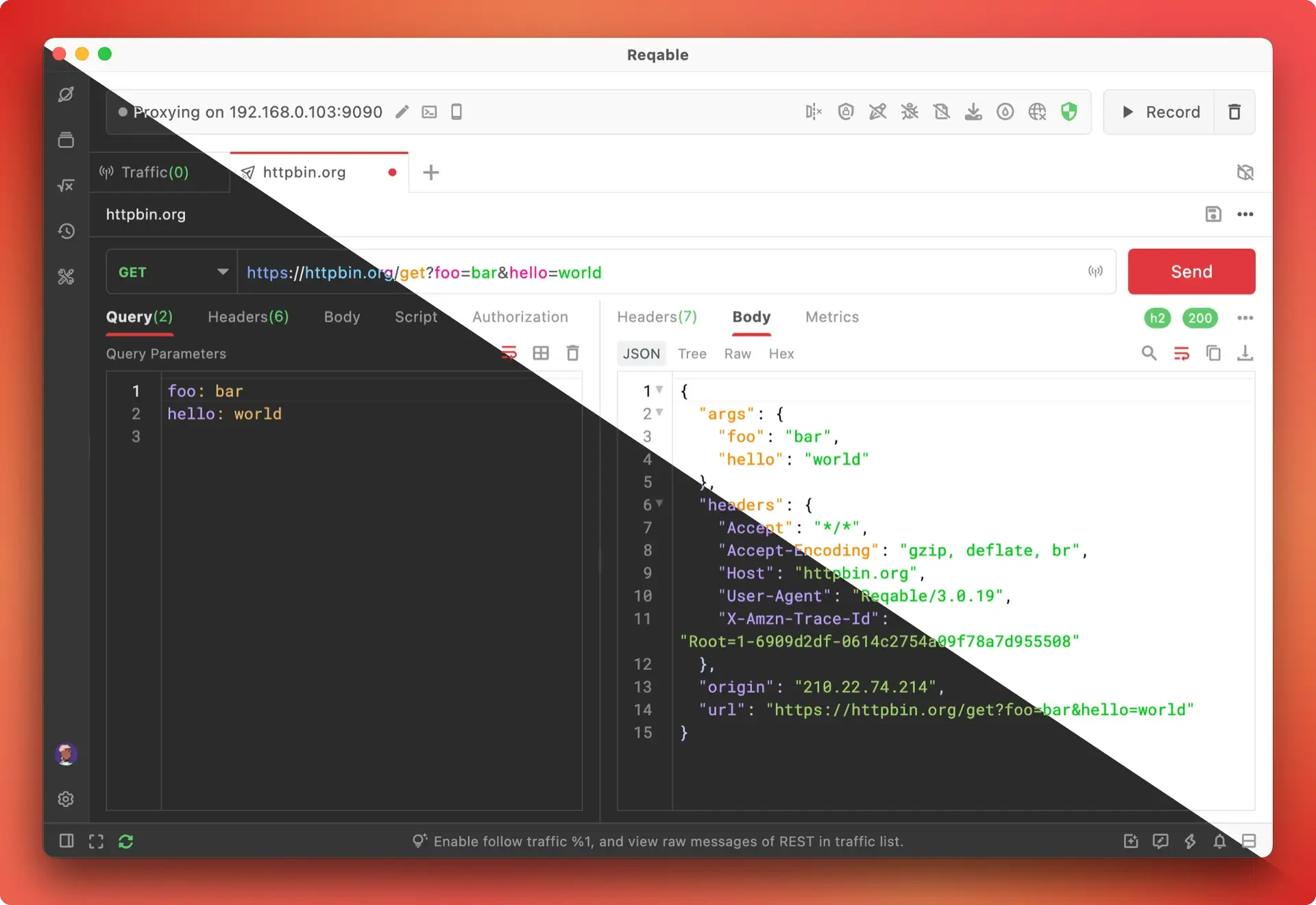
Task: Collapse the root JSON object at line 1
Action: point(659,390)
